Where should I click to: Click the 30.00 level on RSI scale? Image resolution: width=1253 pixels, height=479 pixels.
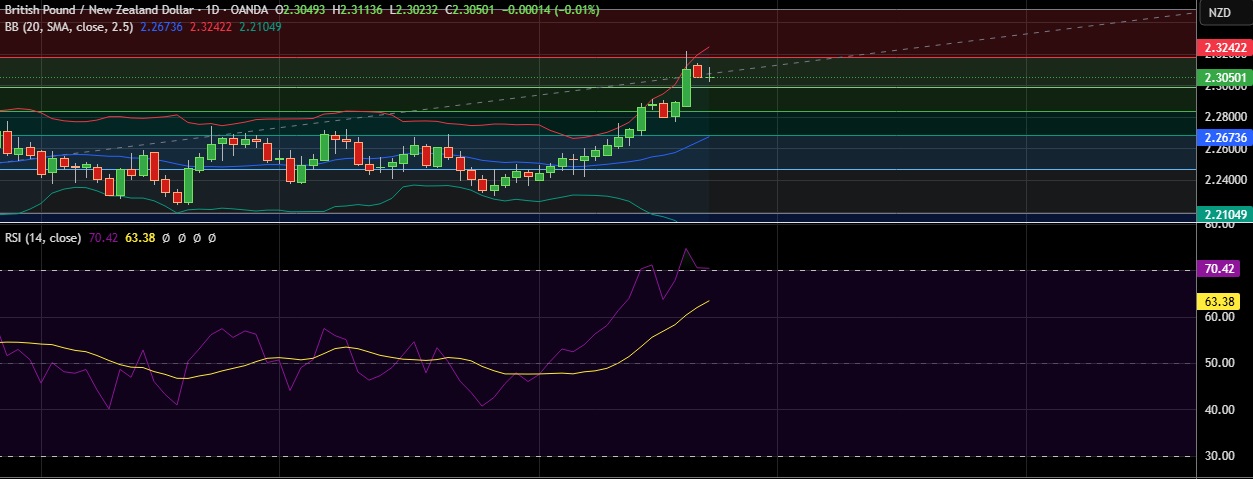point(1224,456)
